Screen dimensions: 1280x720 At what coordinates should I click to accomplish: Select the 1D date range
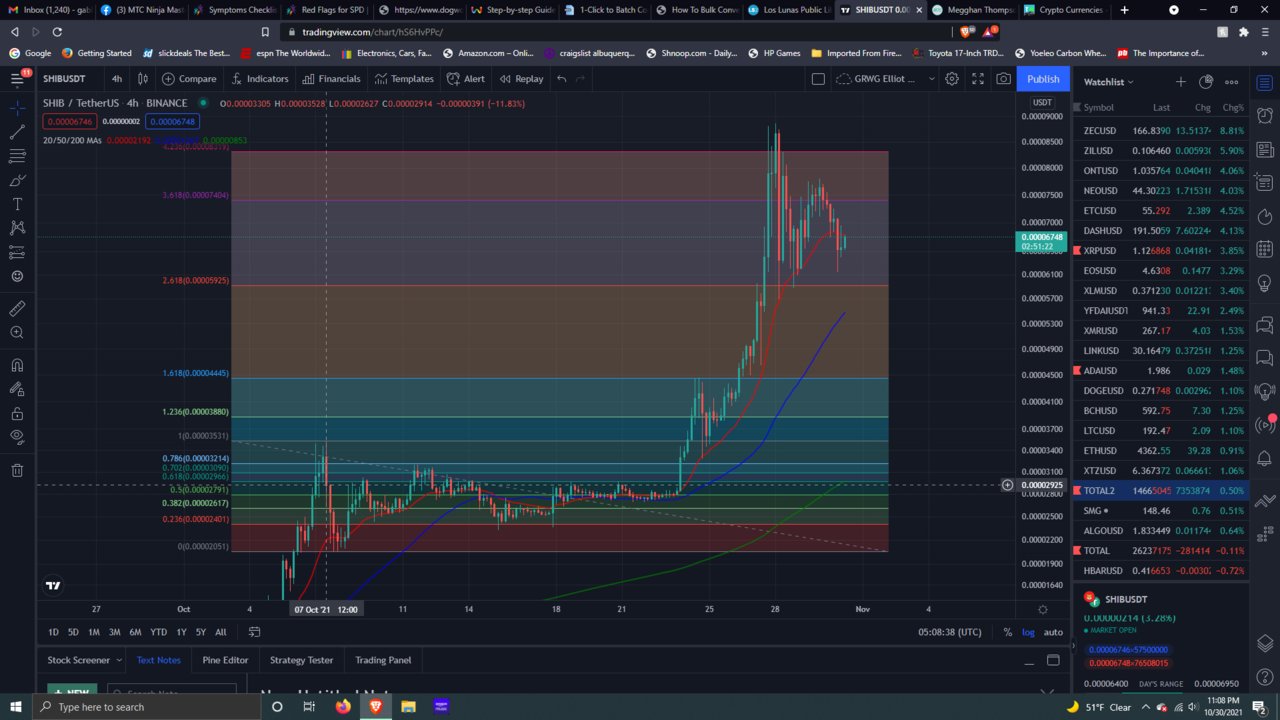click(x=54, y=632)
